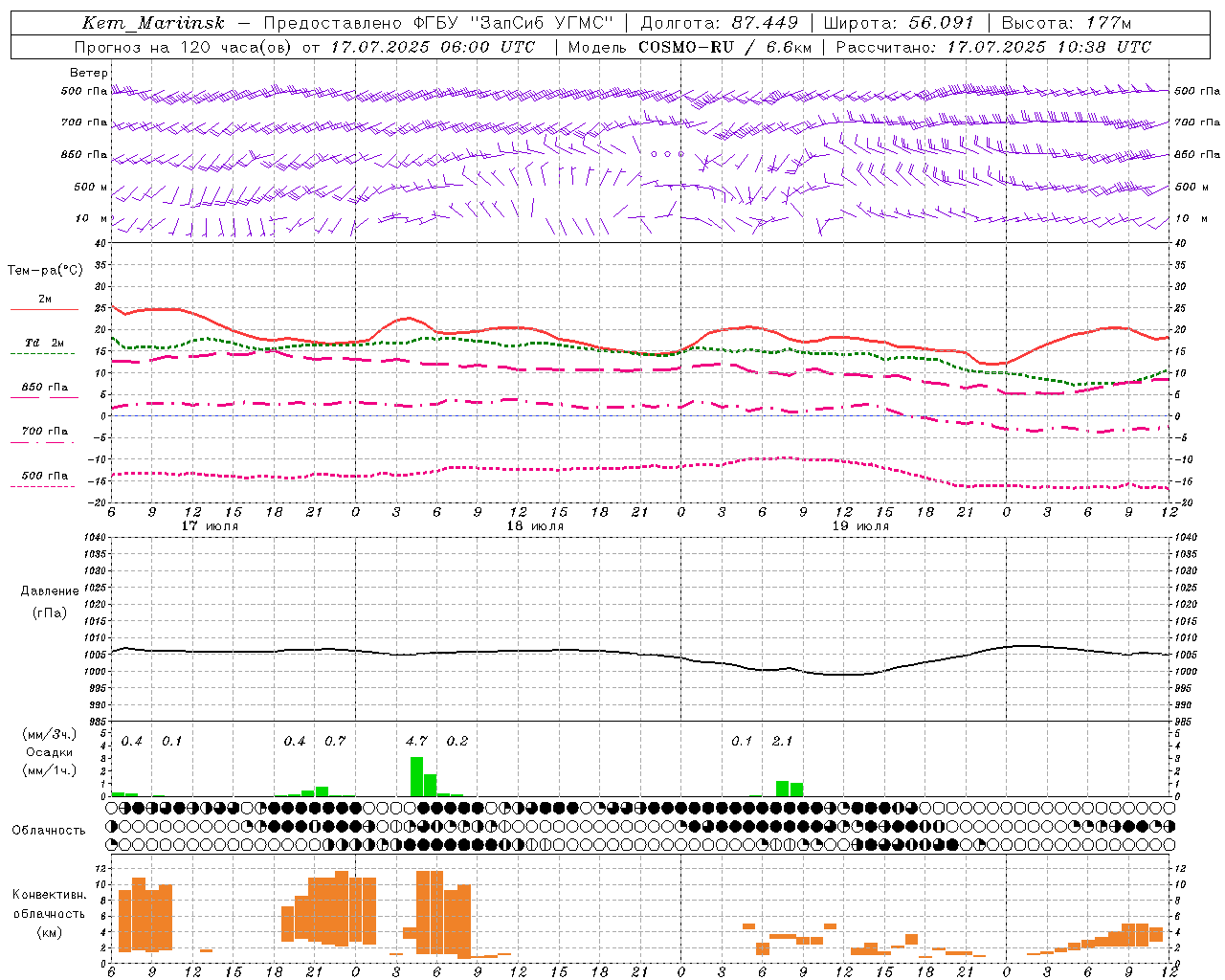
Task: Click the 2.1 precipitation total value
Action: pyautogui.click(x=782, y=741)
